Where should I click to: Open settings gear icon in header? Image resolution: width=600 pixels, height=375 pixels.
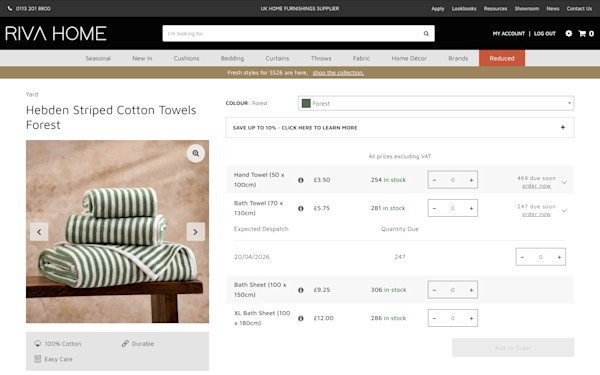pyautogui.click(x=569, y=33)
